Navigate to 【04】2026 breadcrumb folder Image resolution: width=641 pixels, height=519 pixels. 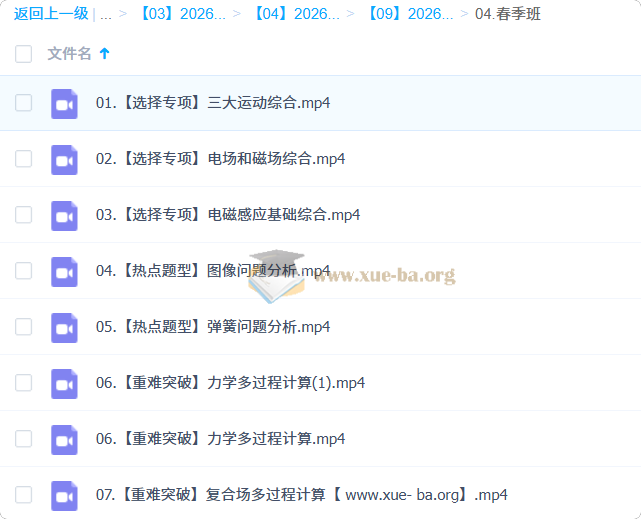point(295,14)
